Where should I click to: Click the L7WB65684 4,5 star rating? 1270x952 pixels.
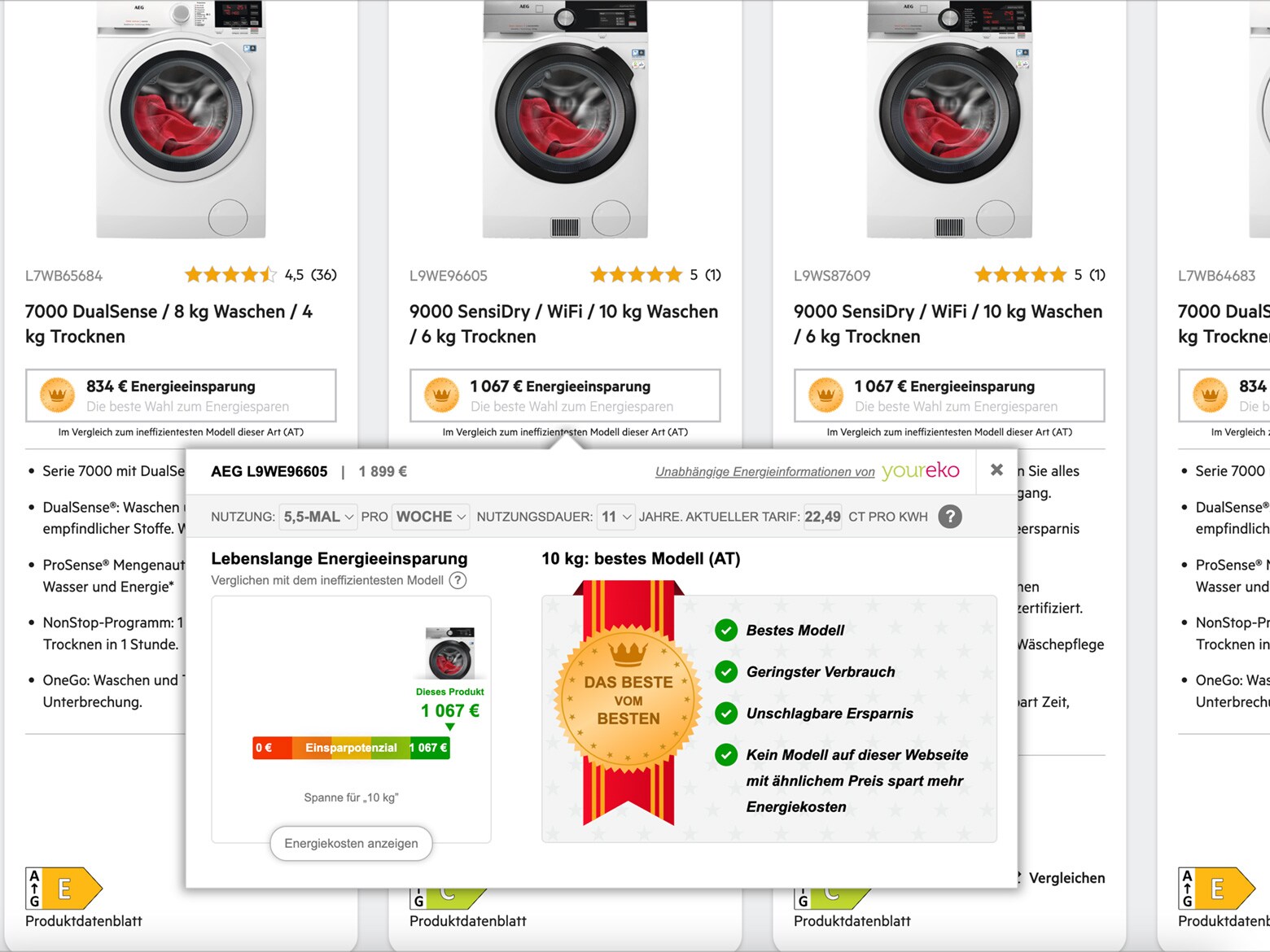[230, 275]
